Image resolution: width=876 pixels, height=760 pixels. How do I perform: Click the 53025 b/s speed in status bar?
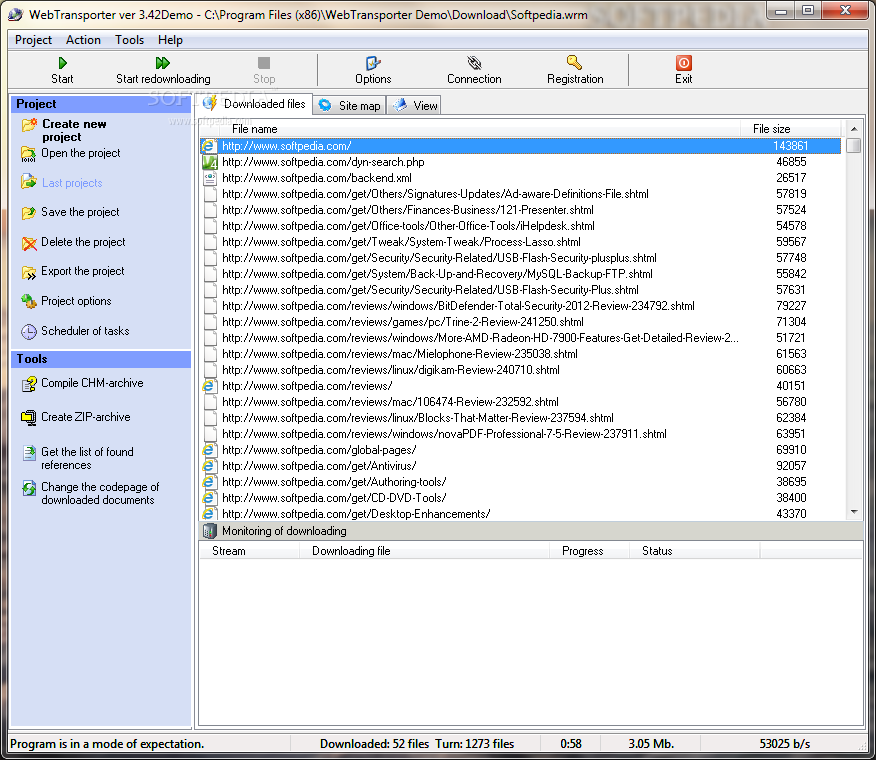[x=784, y=744]
